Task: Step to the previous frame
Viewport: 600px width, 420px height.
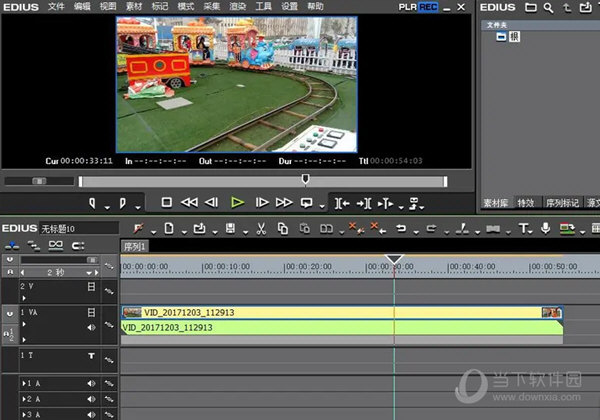Action: 211,202
